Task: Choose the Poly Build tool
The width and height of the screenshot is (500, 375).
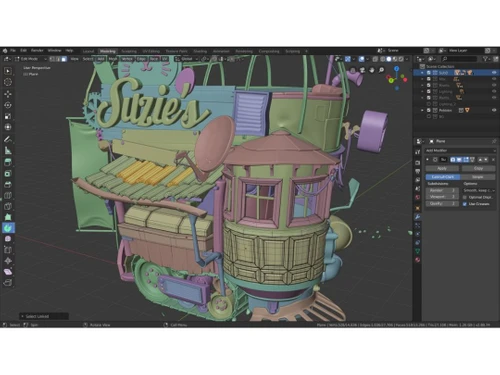Action: (x=8, y=217)
